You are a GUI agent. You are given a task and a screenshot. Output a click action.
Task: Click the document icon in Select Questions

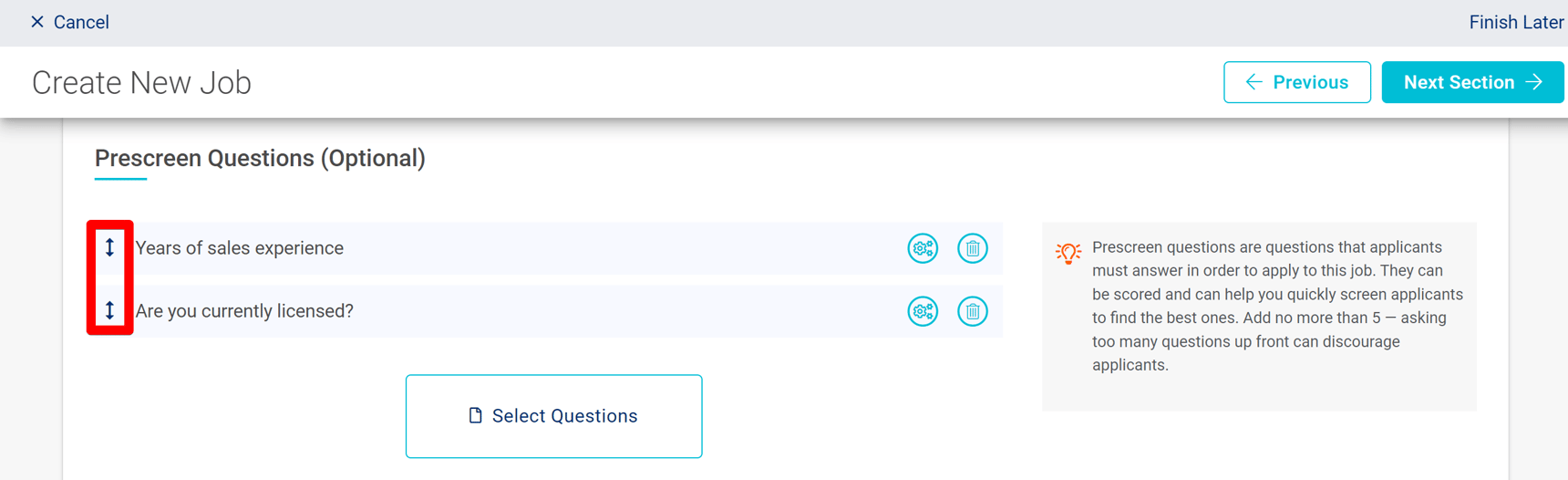coord(475,416)
